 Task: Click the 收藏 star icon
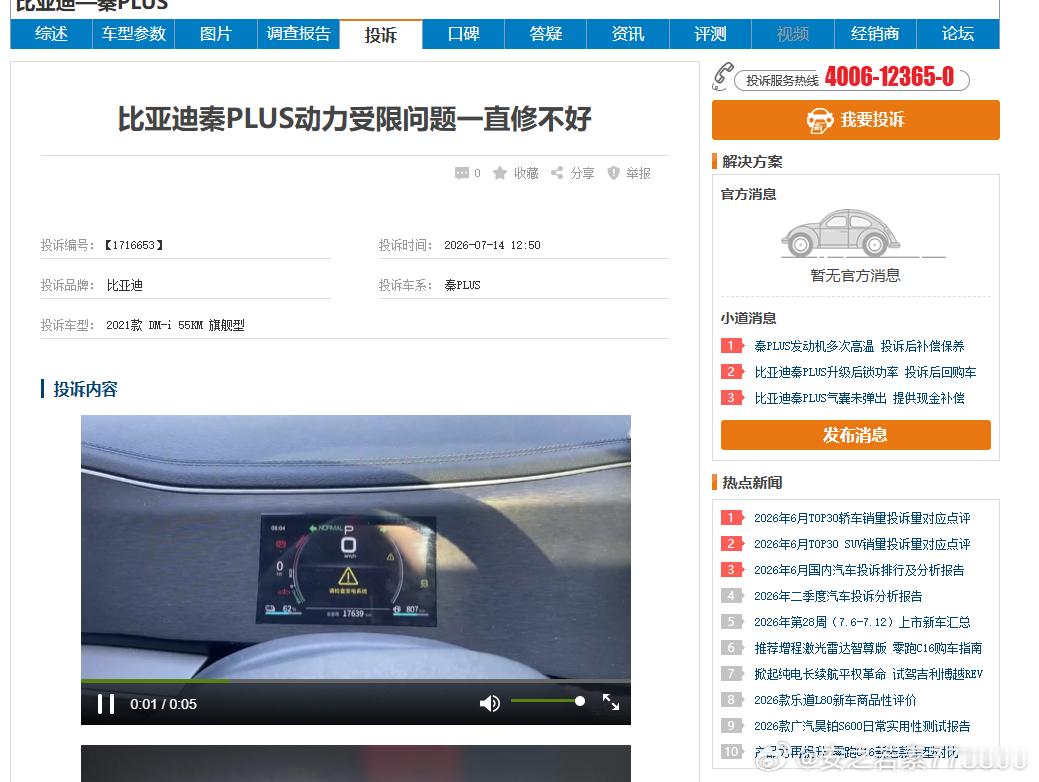500,173
